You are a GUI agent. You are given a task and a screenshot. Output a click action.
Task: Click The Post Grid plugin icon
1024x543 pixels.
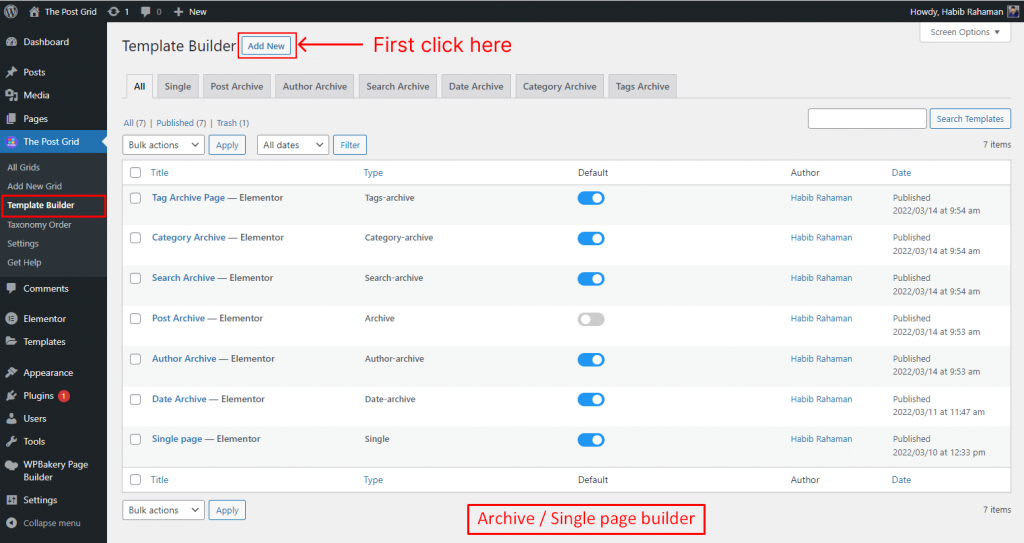pyautogui.click(x=11, y=142)
